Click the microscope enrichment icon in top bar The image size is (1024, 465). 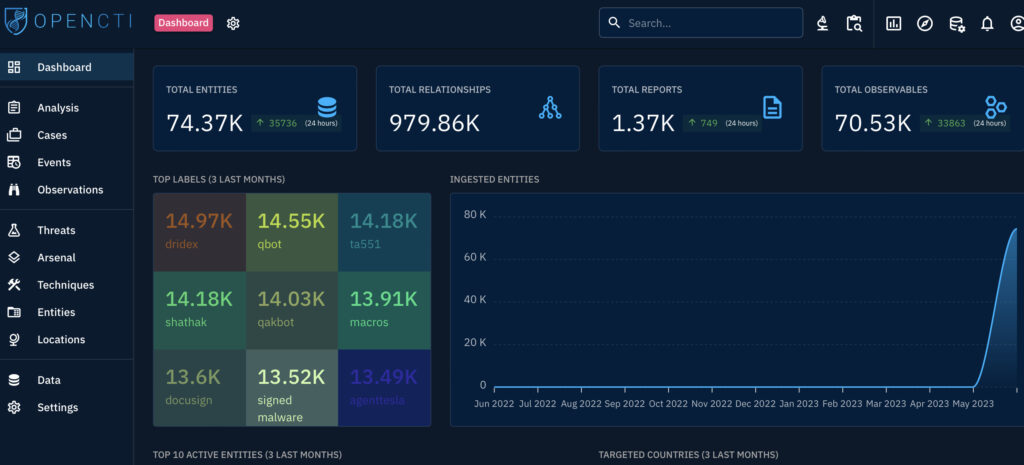click(x=822, y=23)
